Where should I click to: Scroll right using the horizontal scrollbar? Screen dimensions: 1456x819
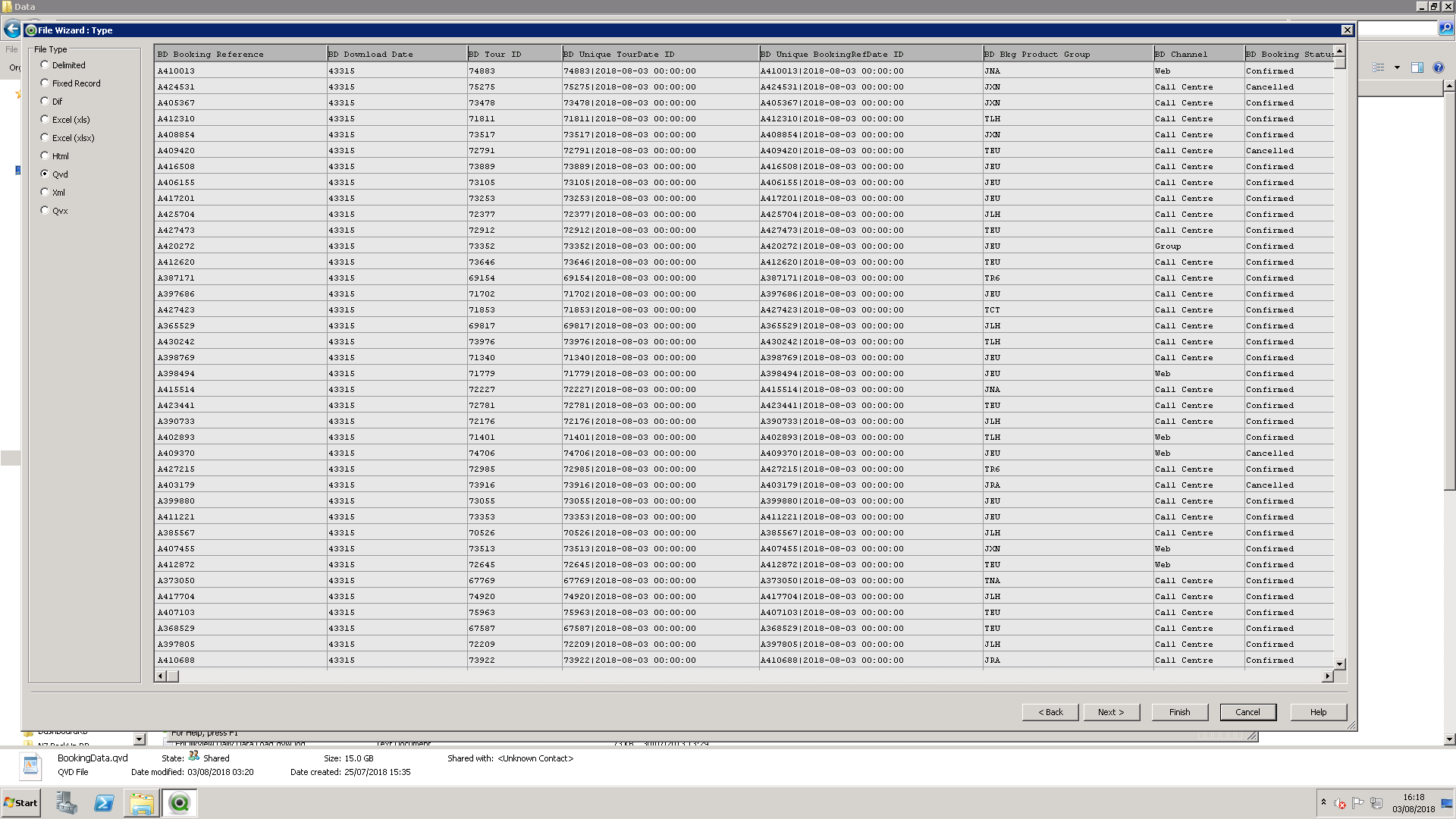(1328, 676)
